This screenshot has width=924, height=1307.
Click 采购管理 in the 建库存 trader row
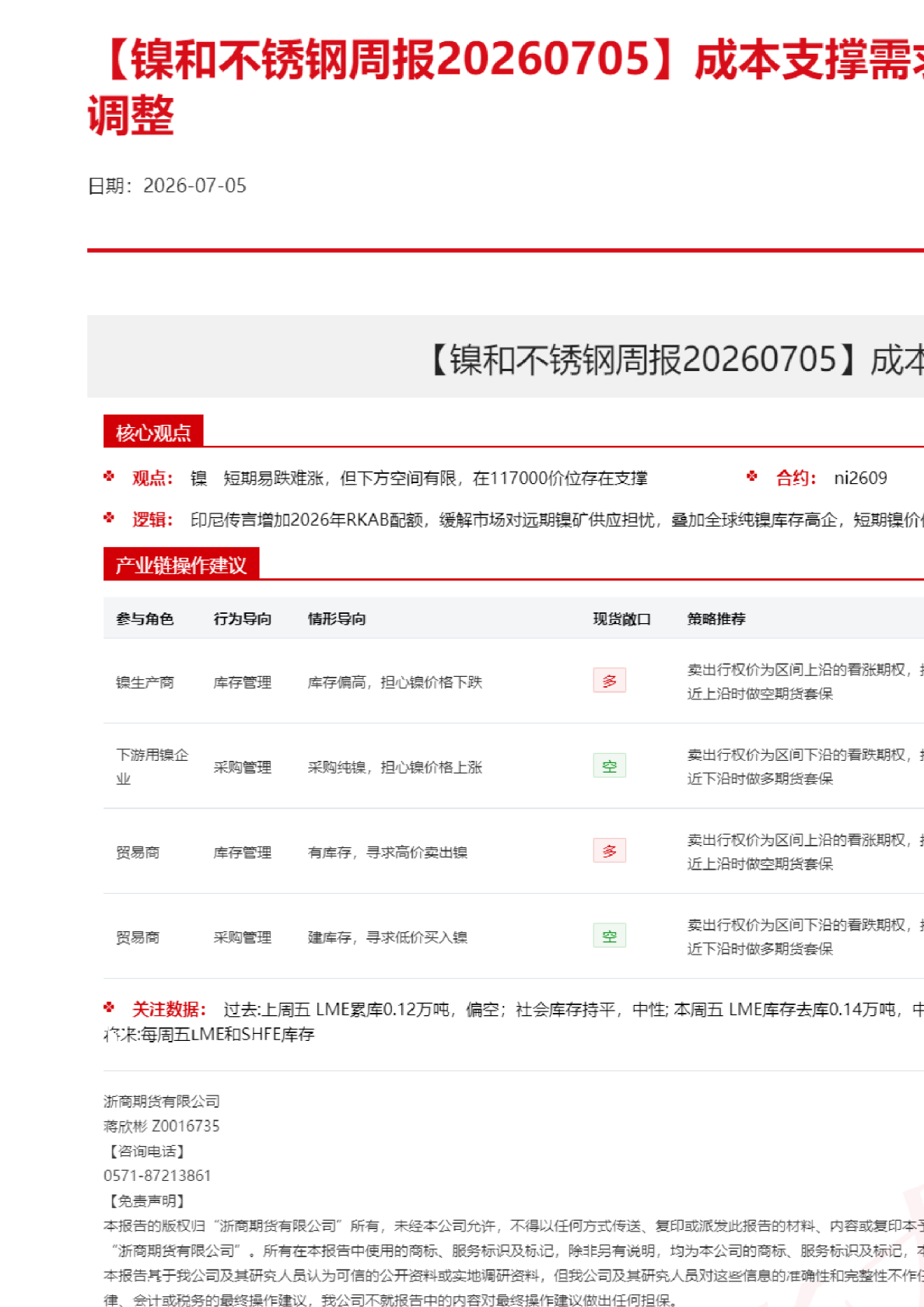(x=243, y=937)
